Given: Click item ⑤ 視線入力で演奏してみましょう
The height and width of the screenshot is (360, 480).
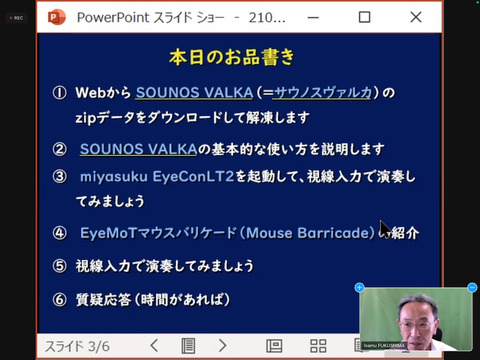Looking at the screenshot, I should tap(153, 266).
